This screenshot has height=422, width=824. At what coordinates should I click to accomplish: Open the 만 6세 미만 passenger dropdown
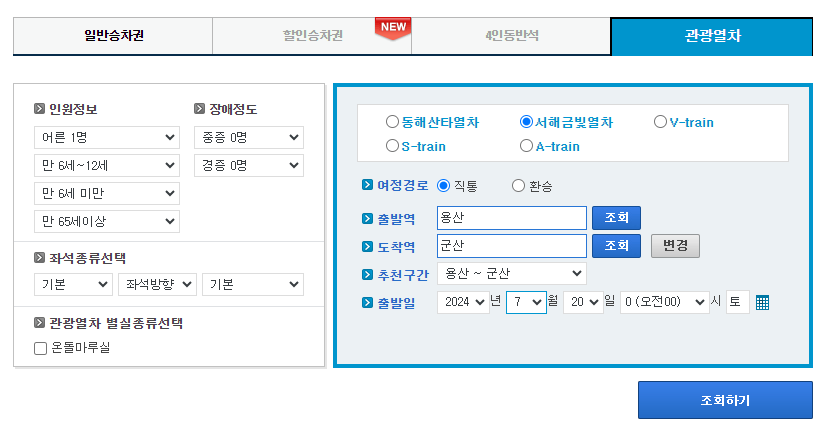tap(107, 193)
